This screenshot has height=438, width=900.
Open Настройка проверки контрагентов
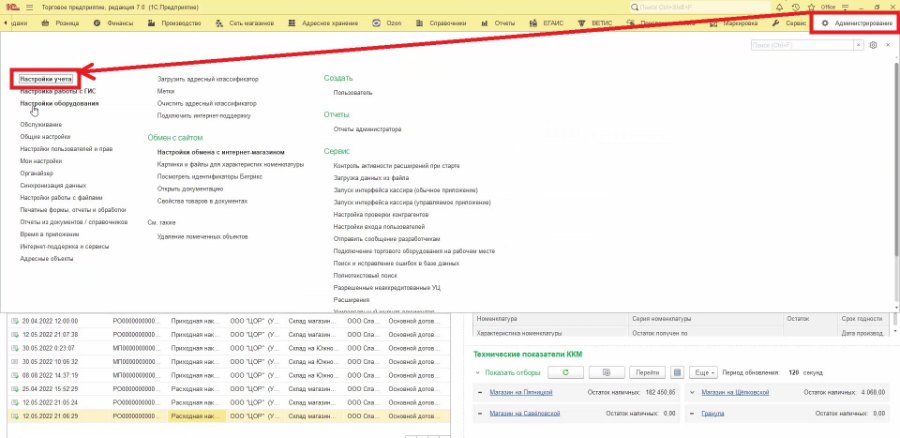[x=381, y=214]
